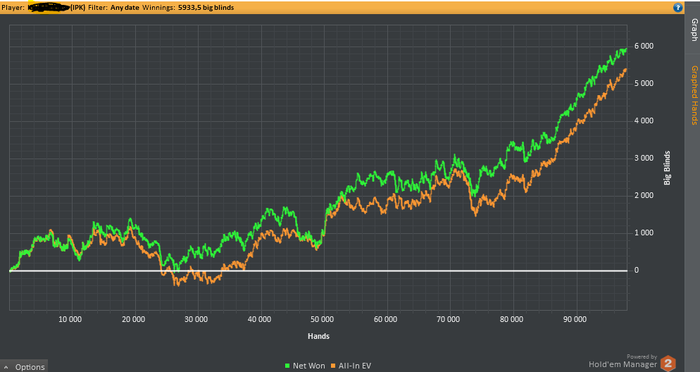Click the Winnings 5933,5 big blinds text
This screenshot has height=372, width=700.
point(188,8)
